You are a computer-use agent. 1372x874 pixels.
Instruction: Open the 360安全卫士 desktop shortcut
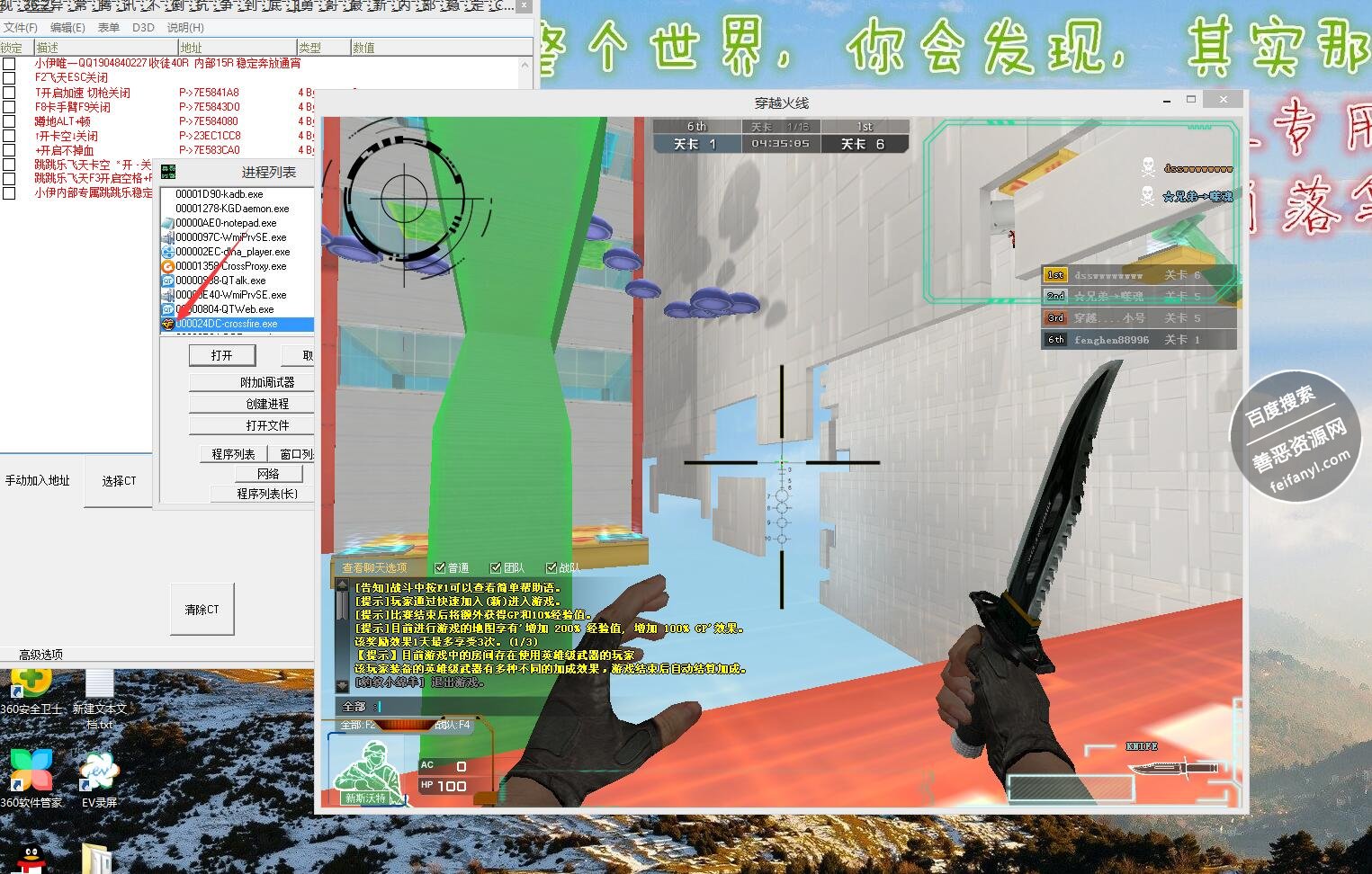31,689
